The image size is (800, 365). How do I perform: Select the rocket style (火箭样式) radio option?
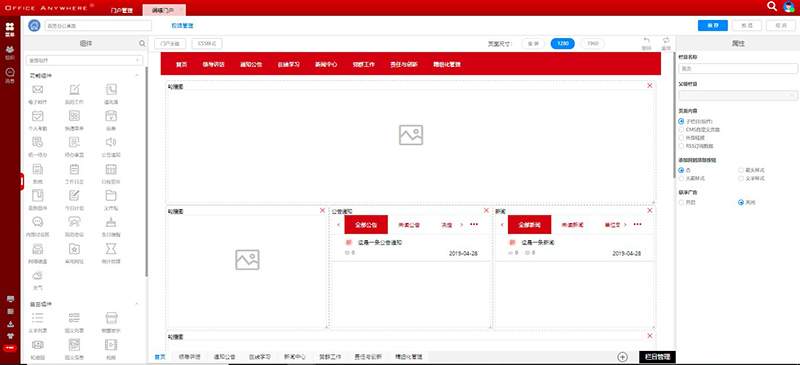[681, 178]
